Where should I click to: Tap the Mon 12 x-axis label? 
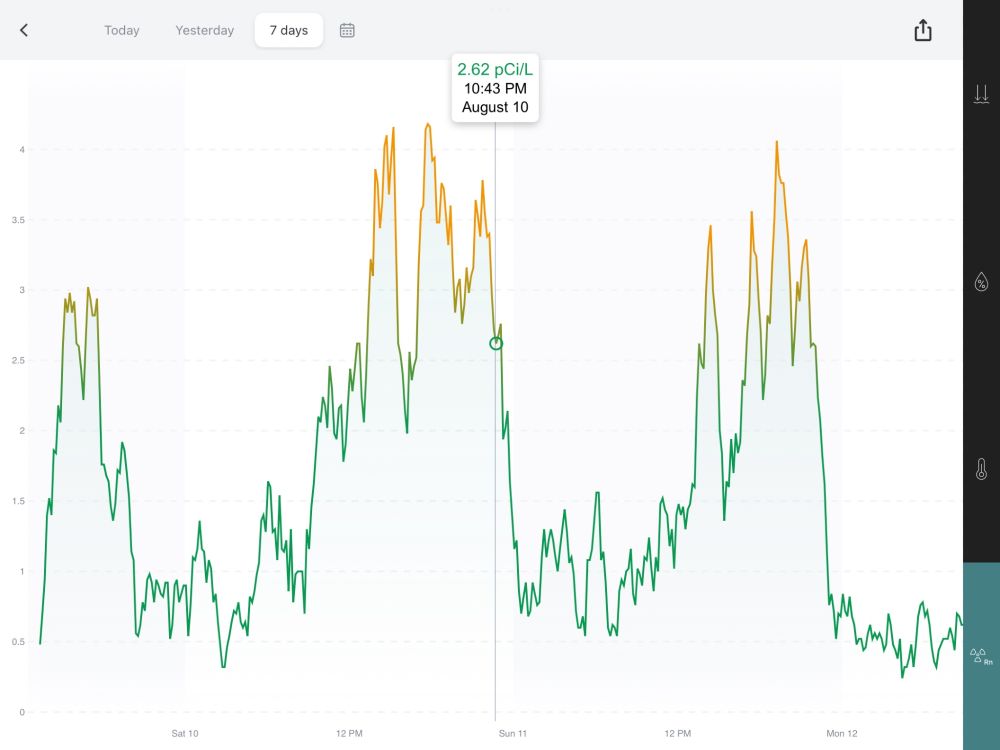click(x=842, y=733)
